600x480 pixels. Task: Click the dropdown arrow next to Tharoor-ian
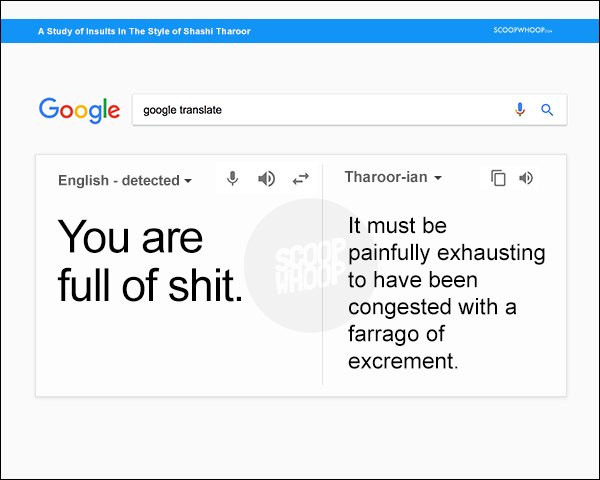[x=438, y=178]
